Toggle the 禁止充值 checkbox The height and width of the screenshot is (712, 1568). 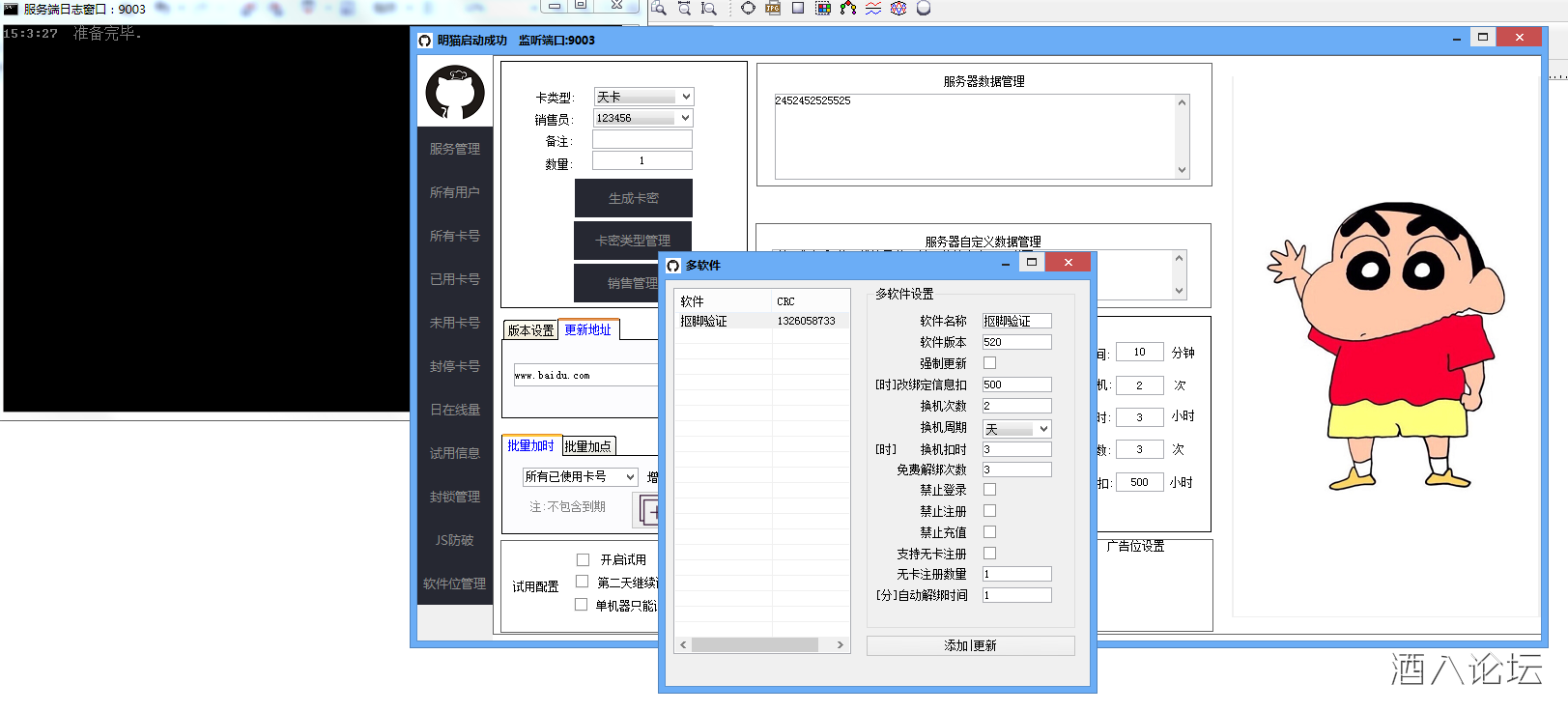click(x=989, y=532)
